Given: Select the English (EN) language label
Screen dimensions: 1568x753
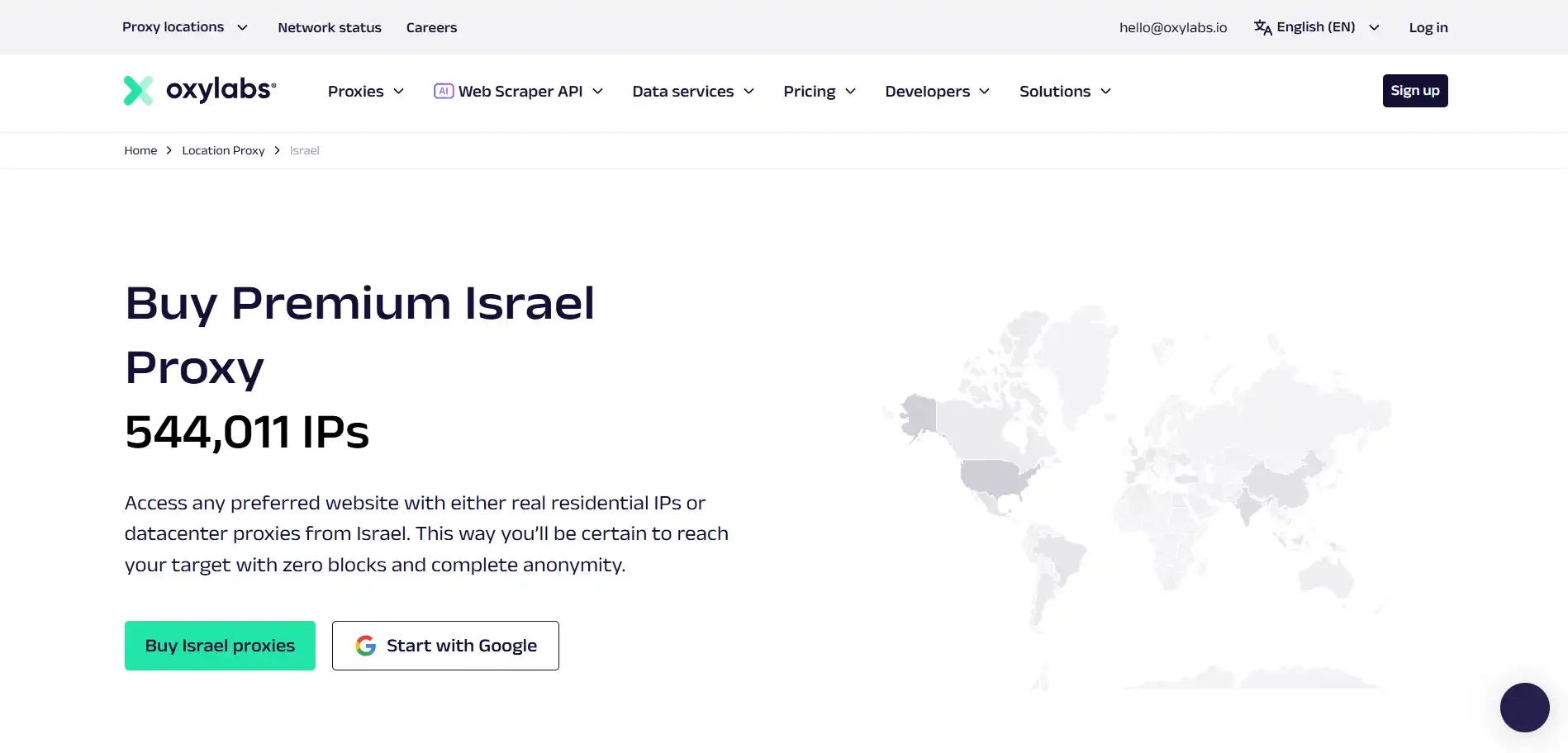Looking at the screenshot, I should 1316,27.
